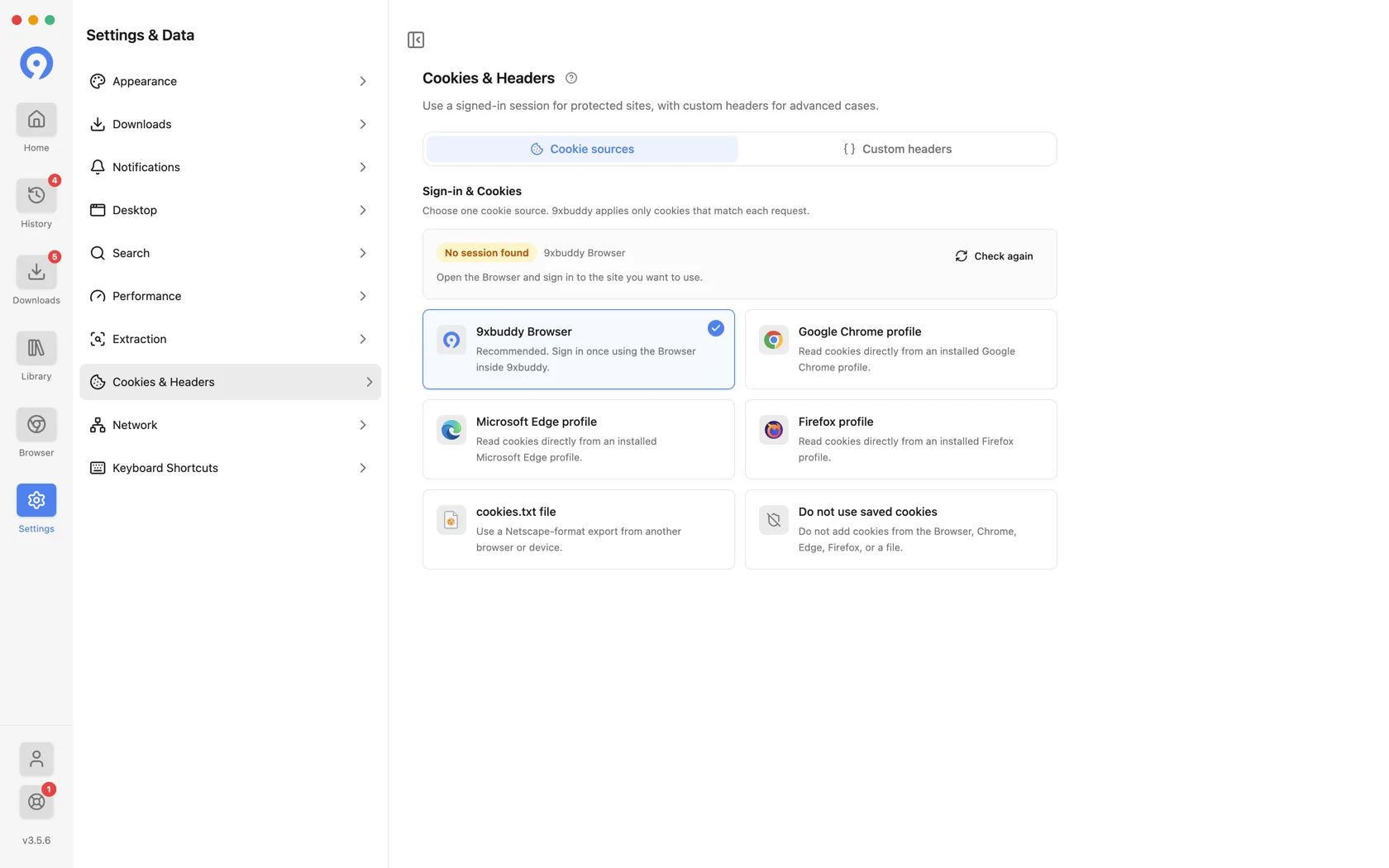Click the Check again button
Image resolution: width=1389 pixels, height=868 pixels.
coord(994,256)
